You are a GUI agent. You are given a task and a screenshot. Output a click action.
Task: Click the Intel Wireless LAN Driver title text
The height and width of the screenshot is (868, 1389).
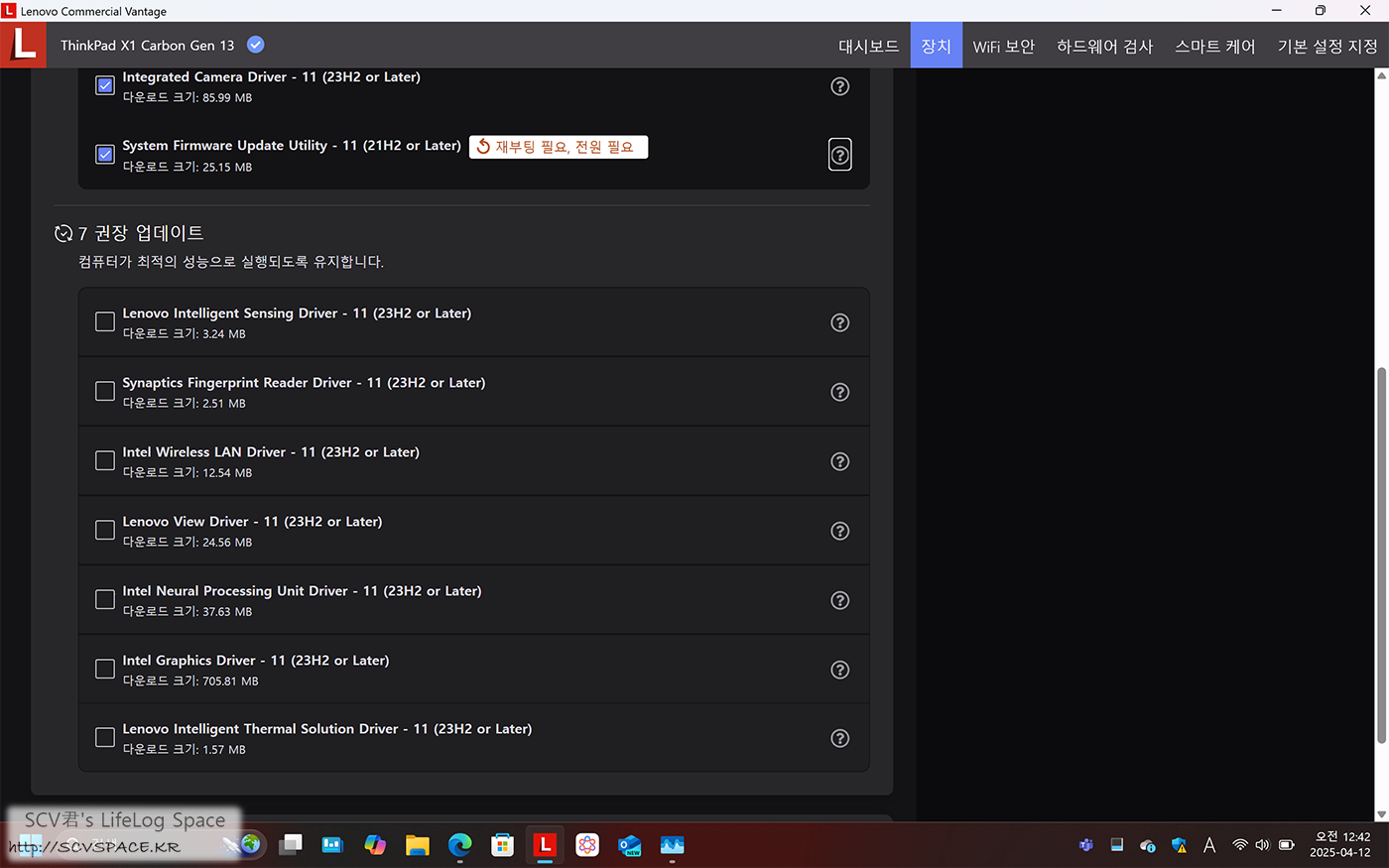[271, 452]
